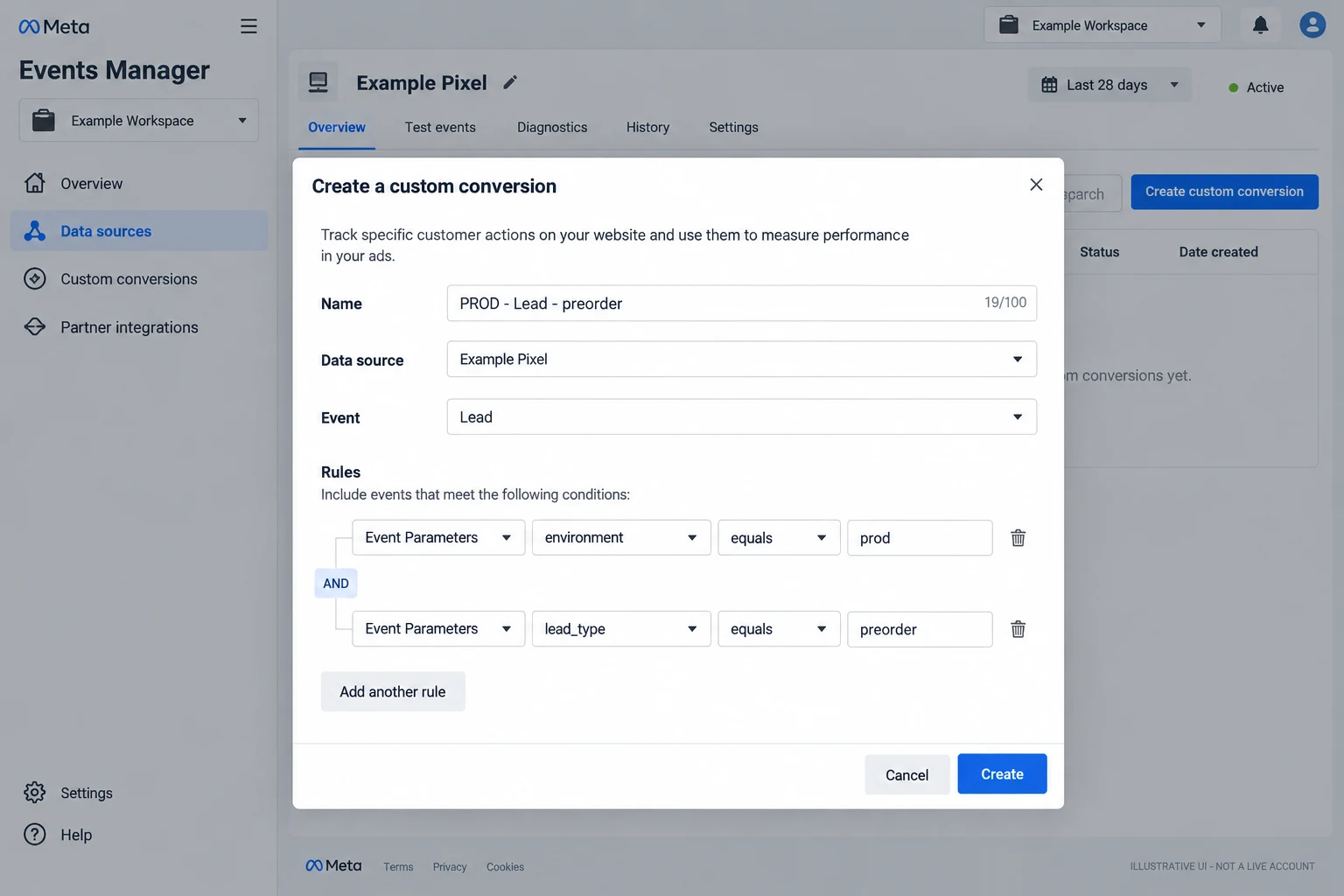The image size is (1344, 896).
Task: Go to Overview in the sidebar
Action: (139, 183)
